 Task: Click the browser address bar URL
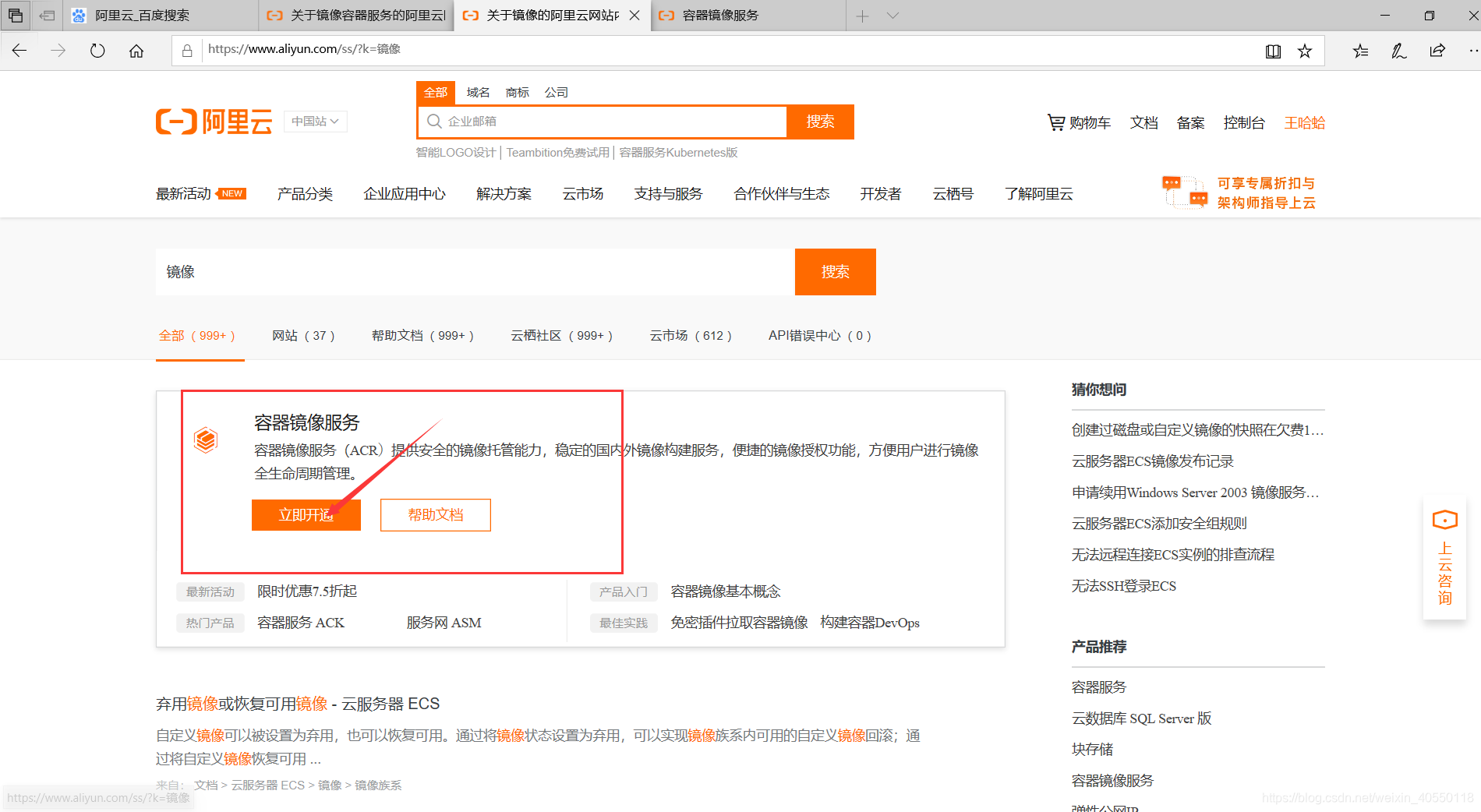(304, 49)
